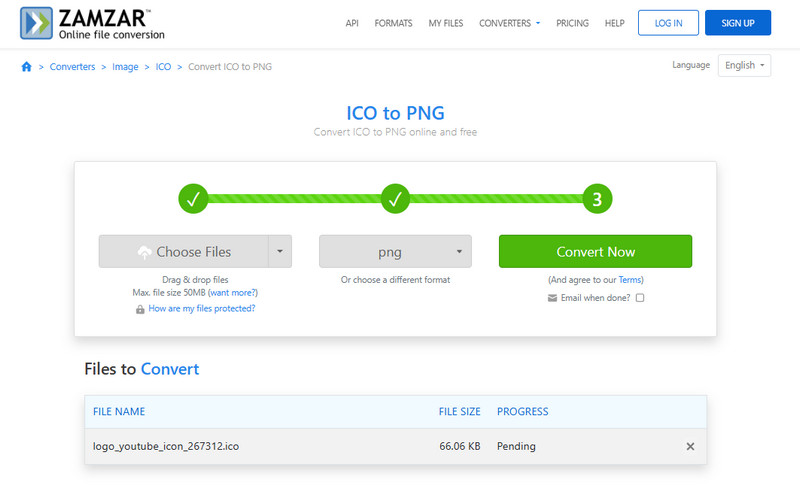Open the API menu item
The image size is (800, 486).
tap(352, 23)
